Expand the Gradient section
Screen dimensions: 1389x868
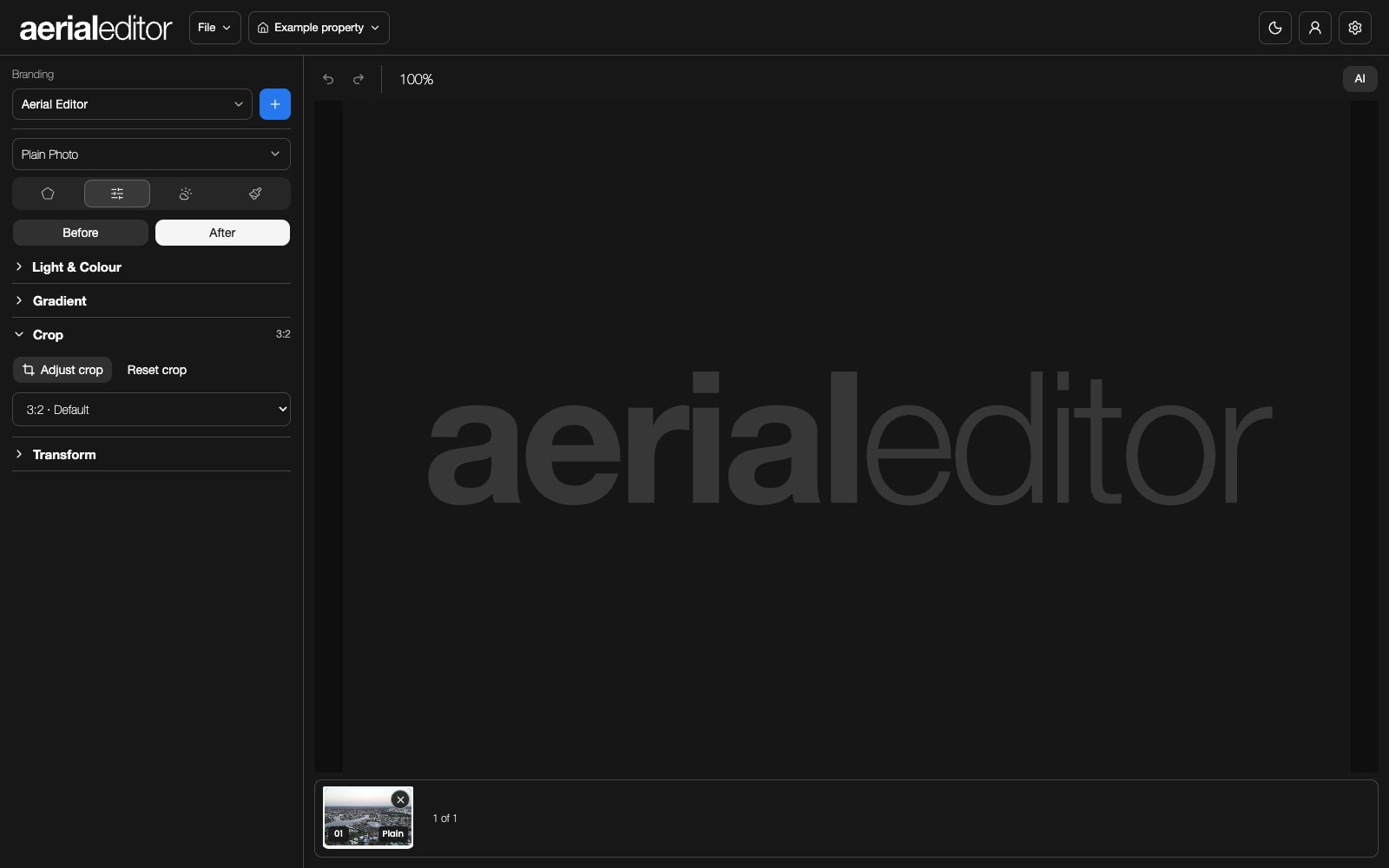[x=151, y=301]
